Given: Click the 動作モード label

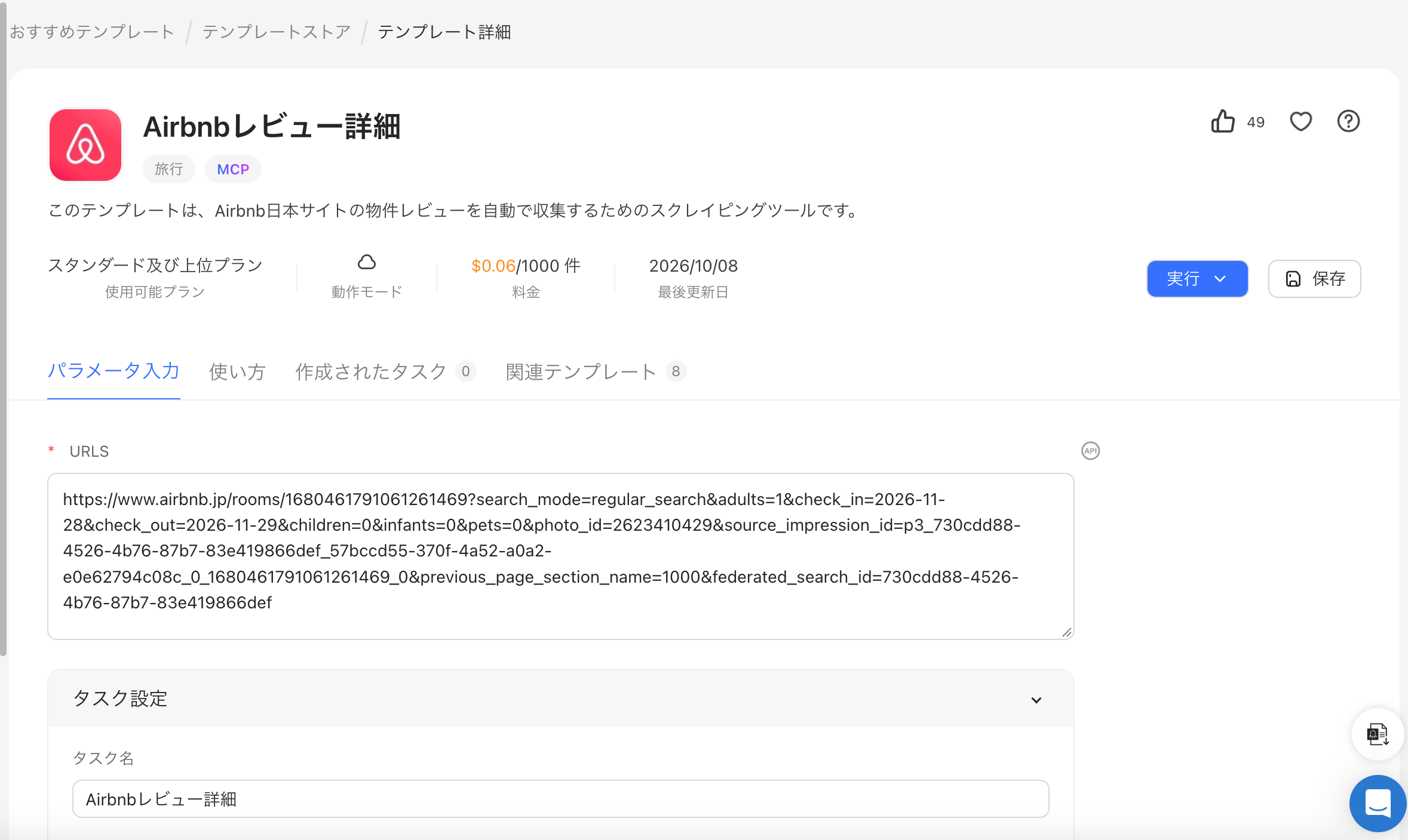Looking at the screenshot, I should click(367, 292).
